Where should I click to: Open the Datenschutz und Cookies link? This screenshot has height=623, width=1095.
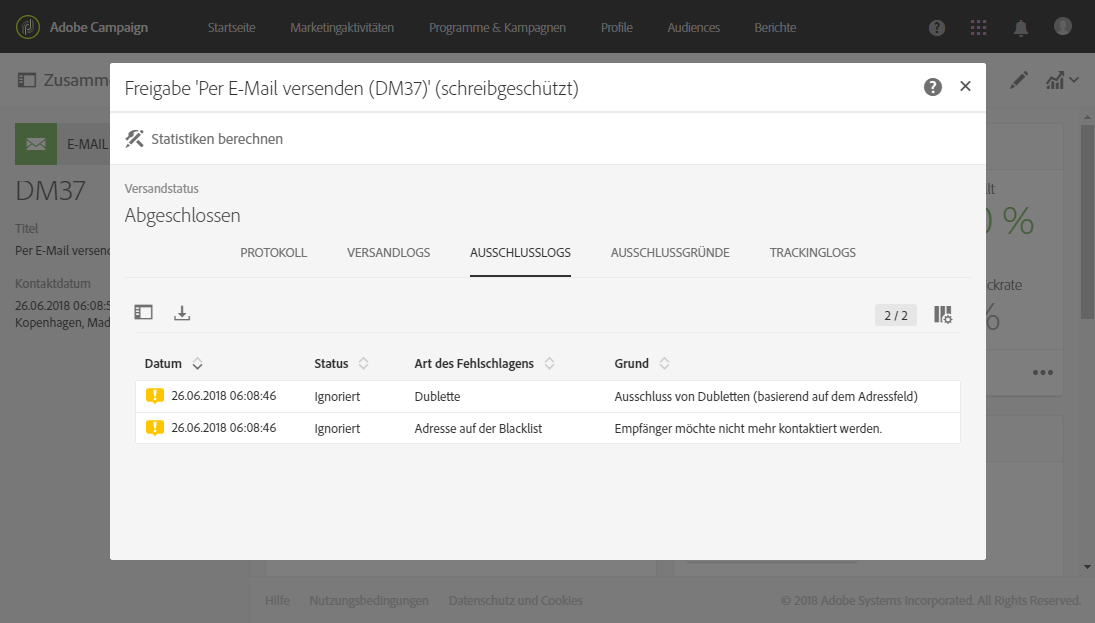[515, 601]
